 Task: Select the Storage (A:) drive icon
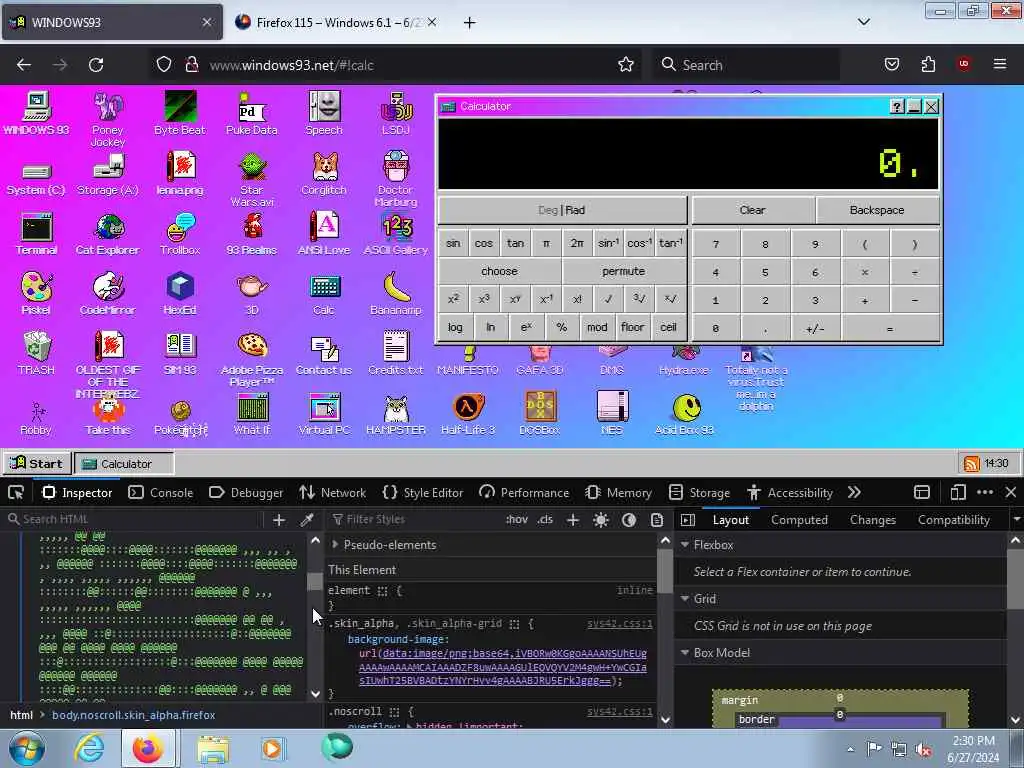108,174
